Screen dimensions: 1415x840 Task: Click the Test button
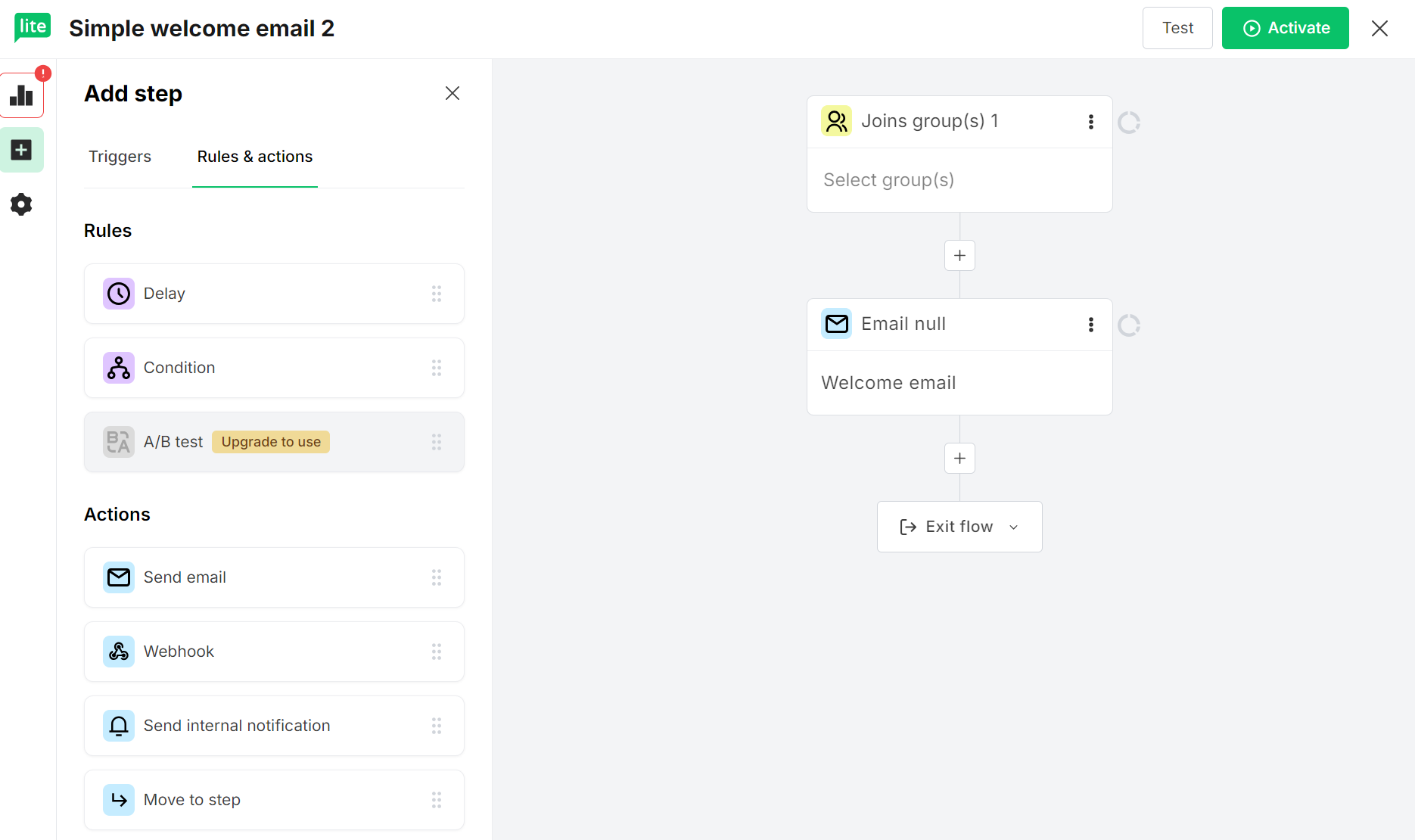click(x=1177, y=27)
